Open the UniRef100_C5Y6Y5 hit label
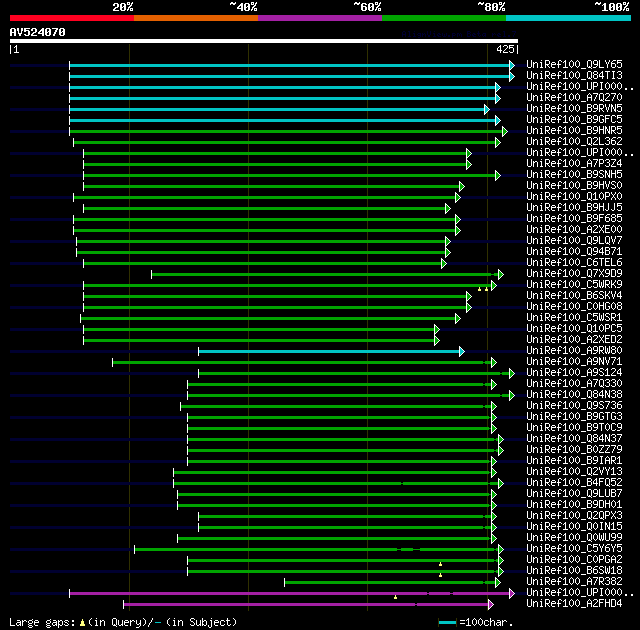 point(574,549)
